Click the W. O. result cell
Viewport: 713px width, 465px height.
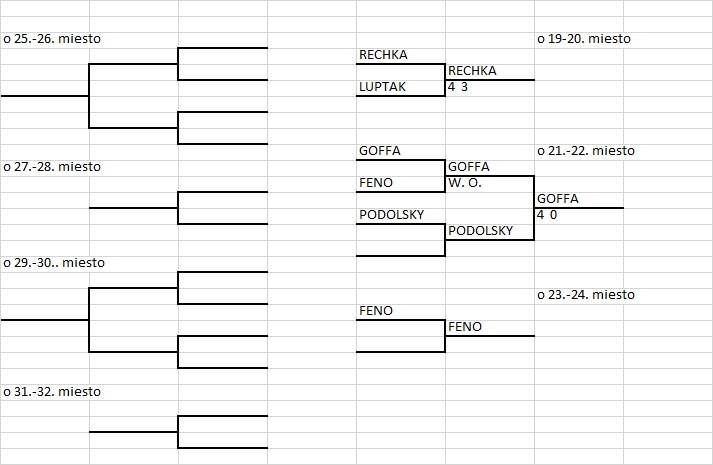pos(490,183)
